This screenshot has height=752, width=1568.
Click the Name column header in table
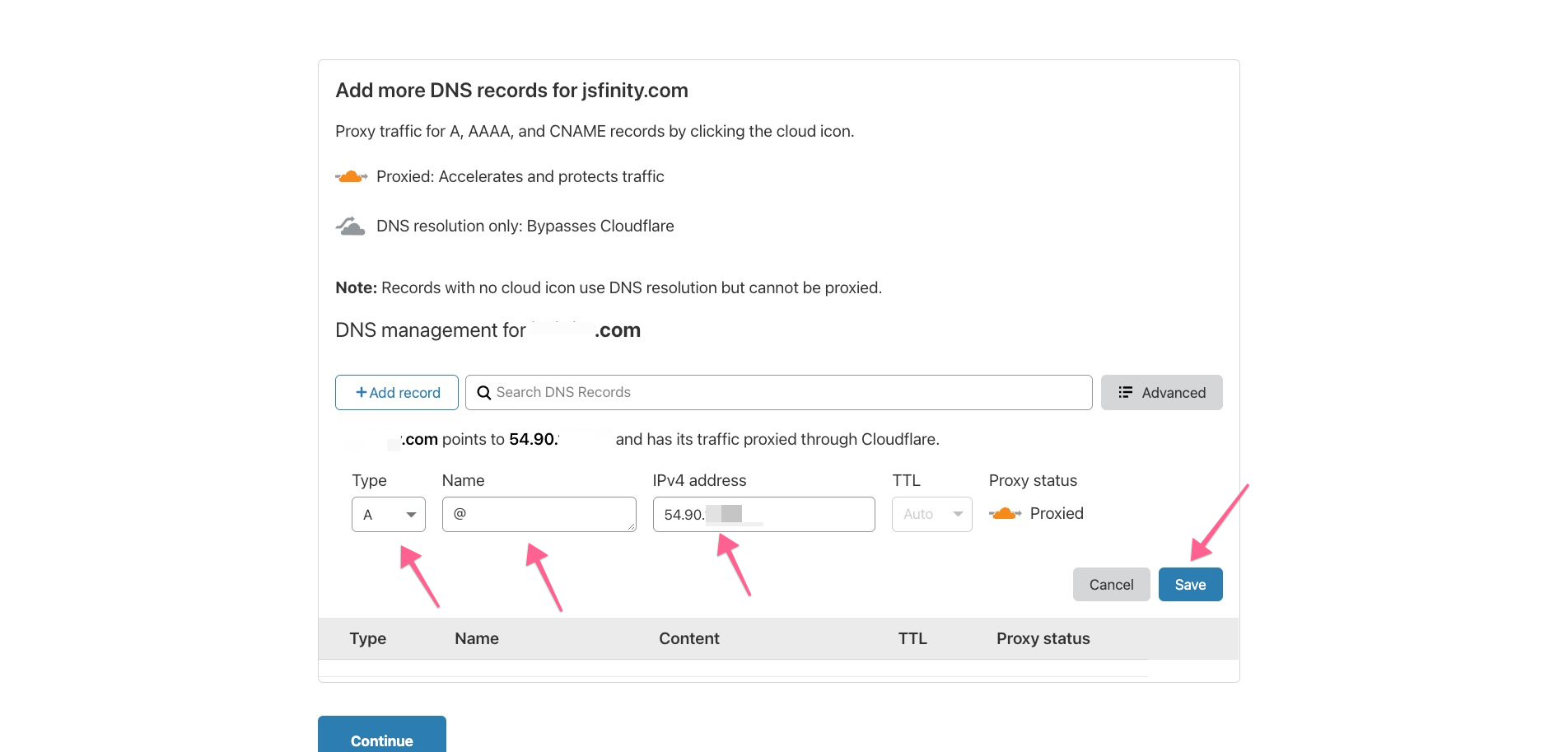coord(477,639)
